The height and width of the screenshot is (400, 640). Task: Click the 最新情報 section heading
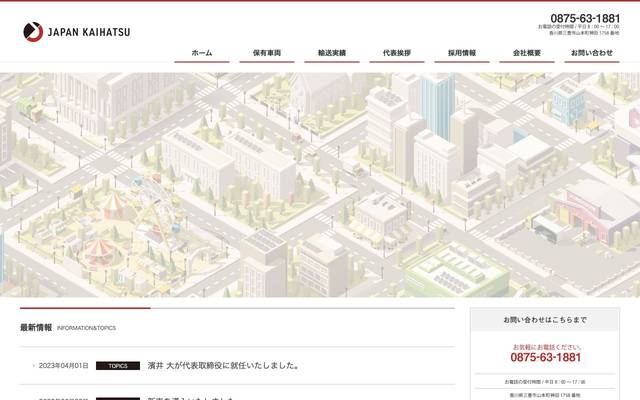[36, 328]
